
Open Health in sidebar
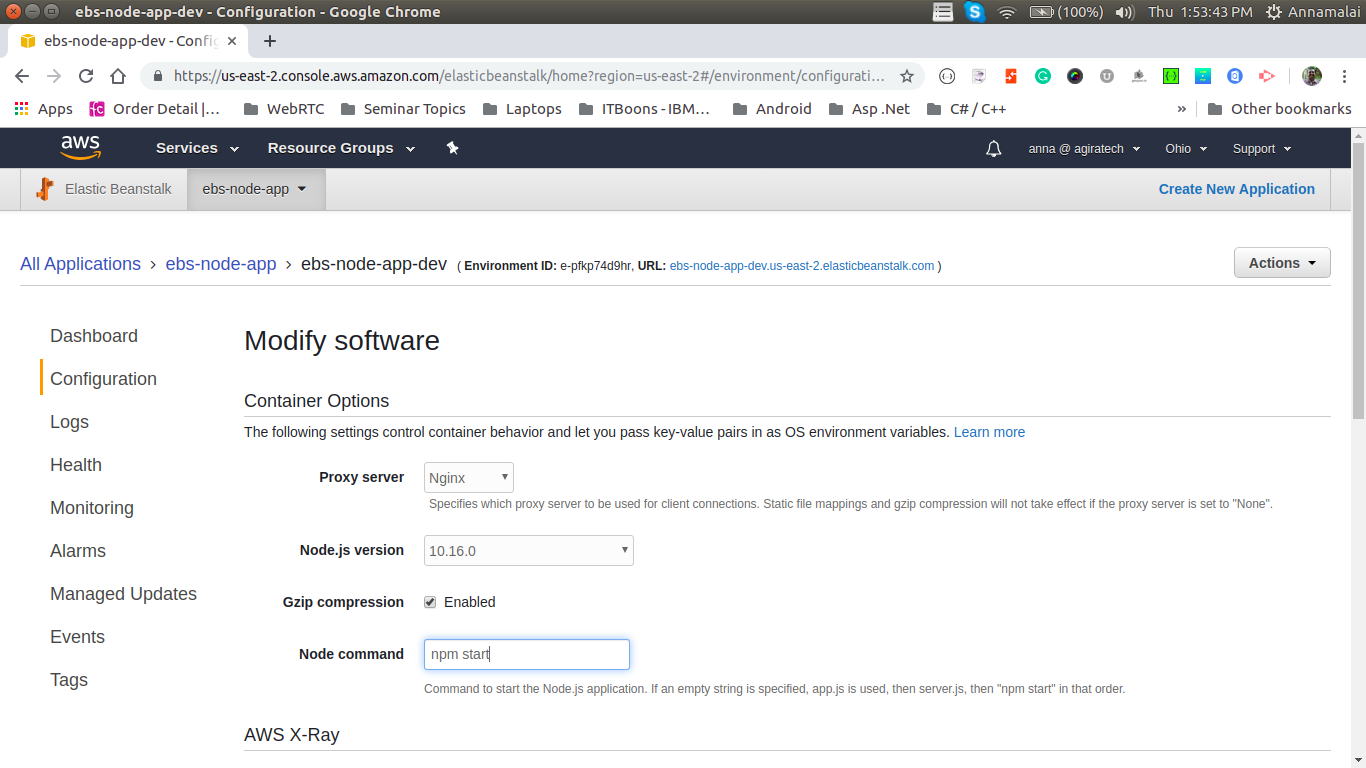click(76, 465)
